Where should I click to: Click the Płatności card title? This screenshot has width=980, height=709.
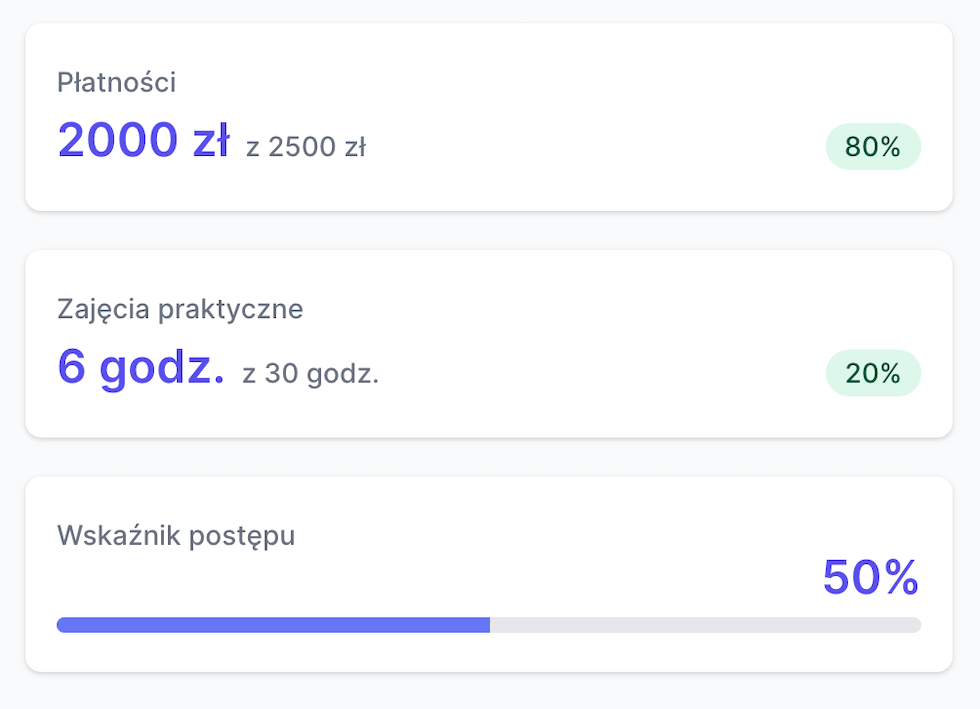(x=116, y=83)
